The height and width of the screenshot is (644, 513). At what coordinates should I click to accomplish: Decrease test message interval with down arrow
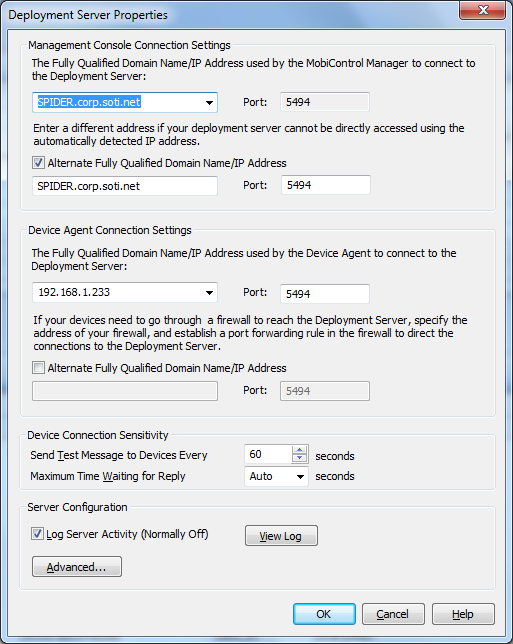pos(299,458)
